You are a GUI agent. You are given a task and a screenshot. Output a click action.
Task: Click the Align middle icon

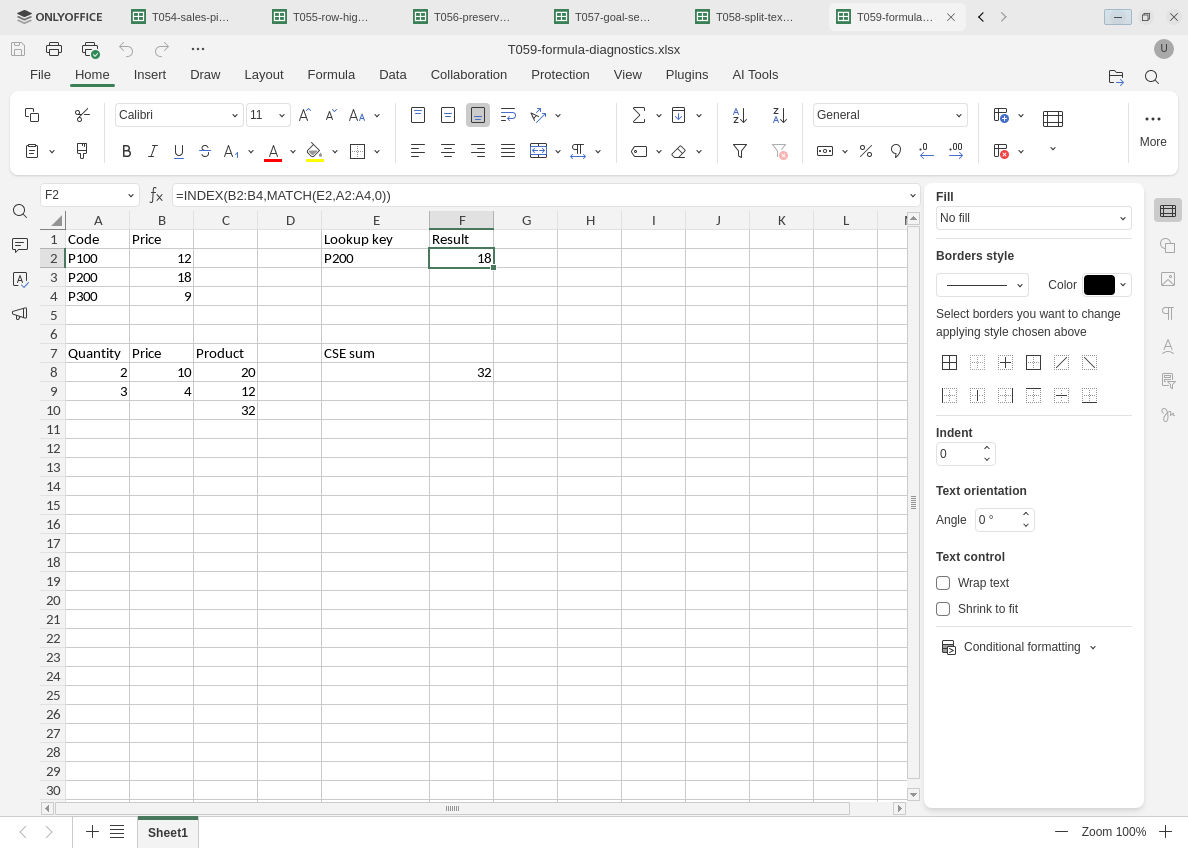(x=448, y=115)
